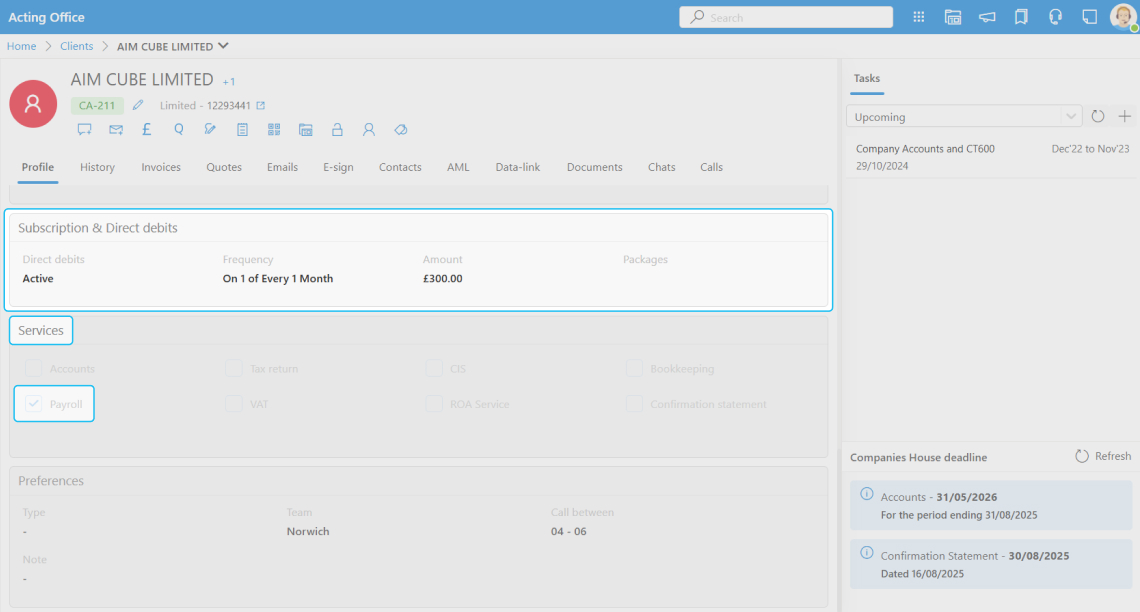Open the apps grid icon in header

pyautogui.click(x=919, y=17)
